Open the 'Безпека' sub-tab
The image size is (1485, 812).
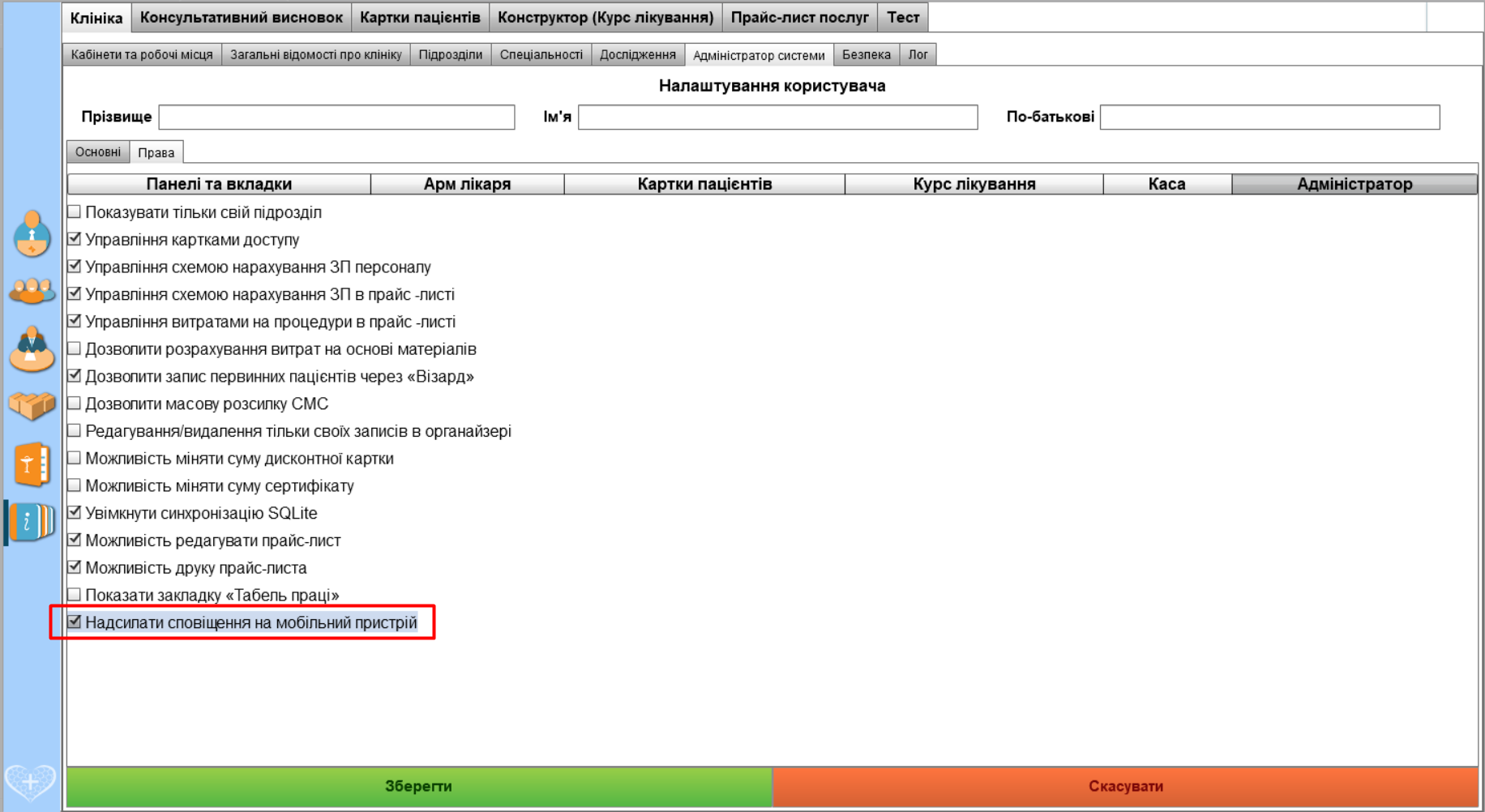[866, 54]
